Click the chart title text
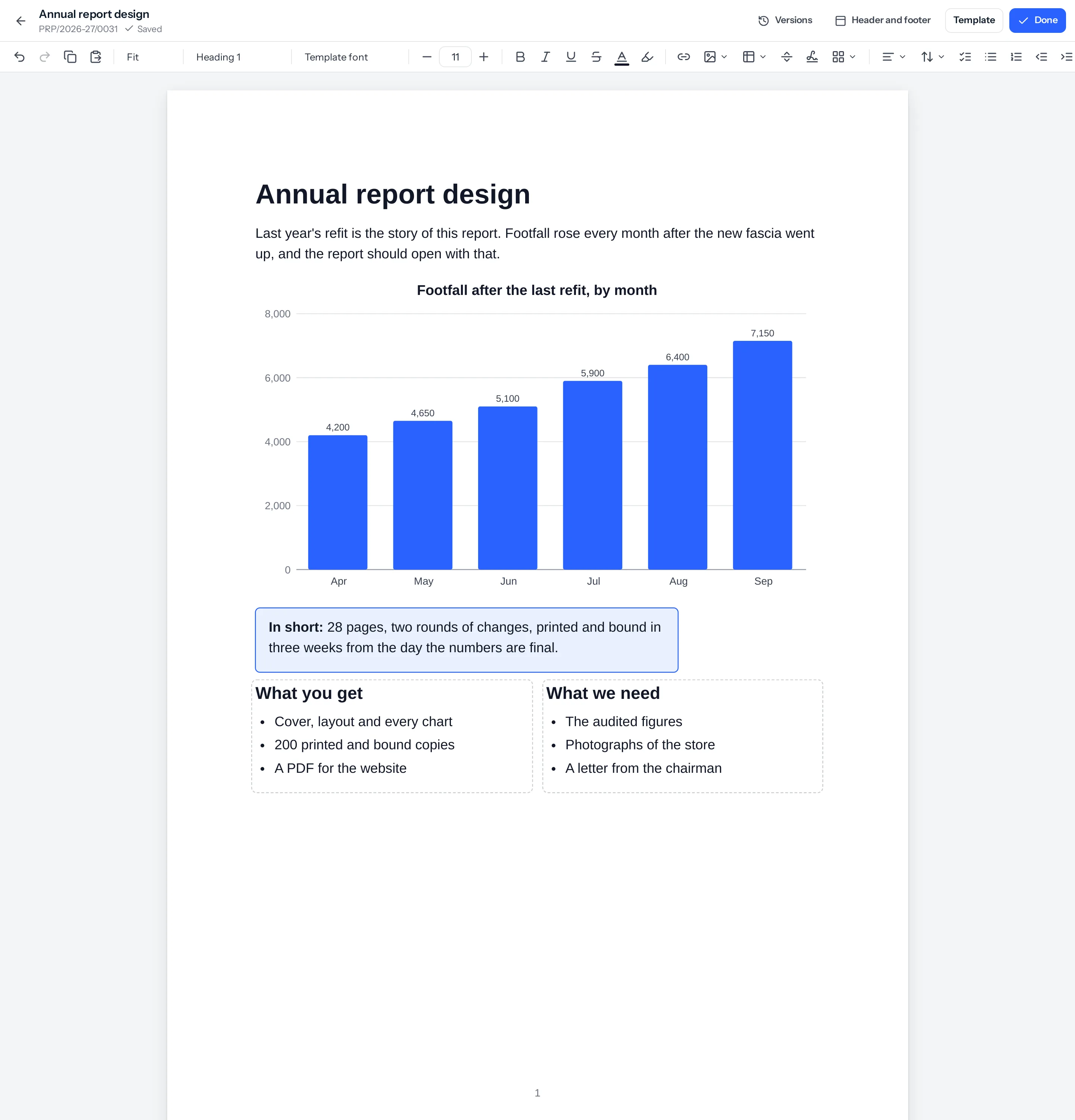The width and height of the screenshot is (1075, 1120). coord(537,290)
